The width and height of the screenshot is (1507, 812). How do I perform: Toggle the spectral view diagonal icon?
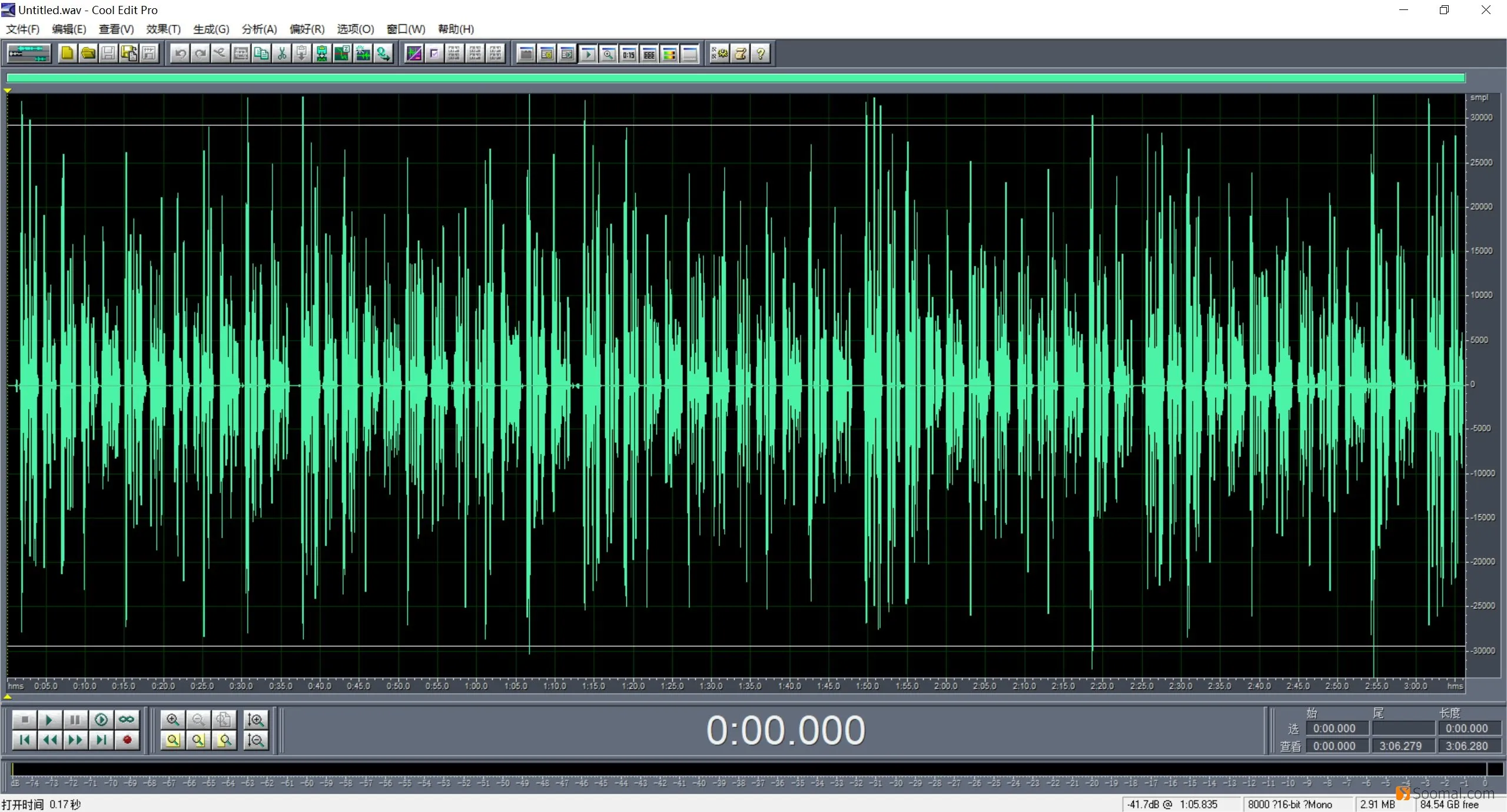pyautogui.click(x=414, y=54)
